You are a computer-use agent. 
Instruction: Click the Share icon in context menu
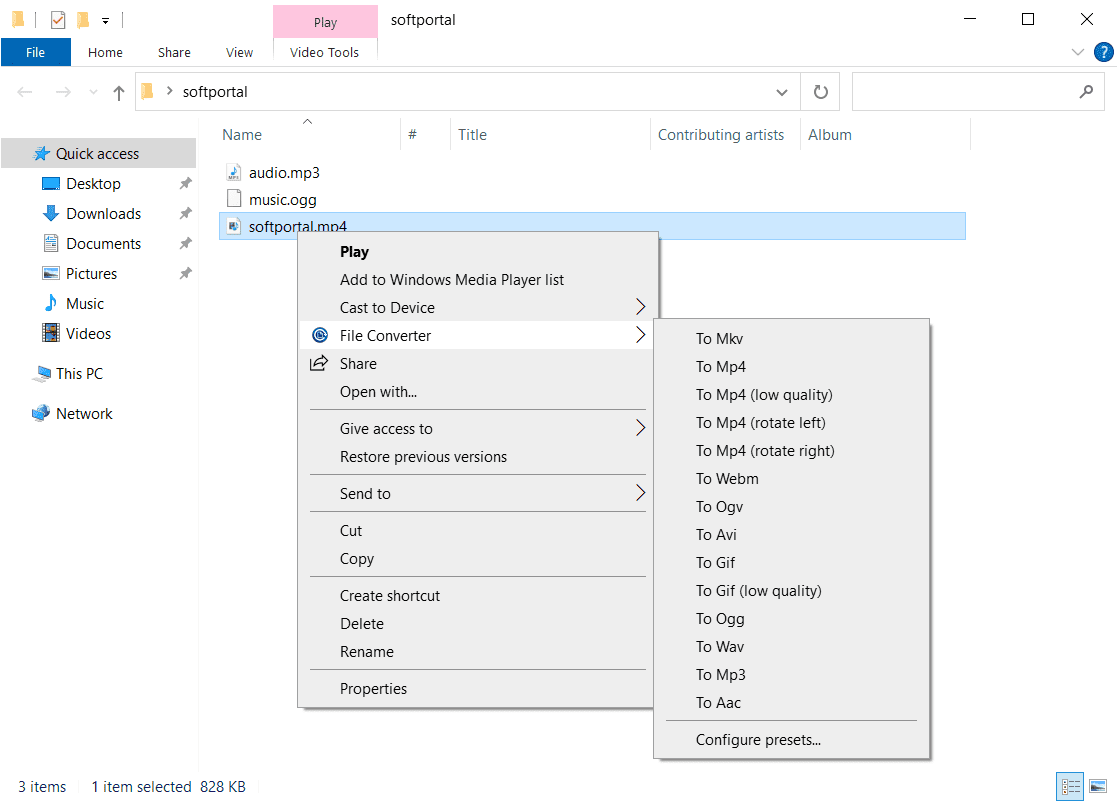[x=319, y=364]
